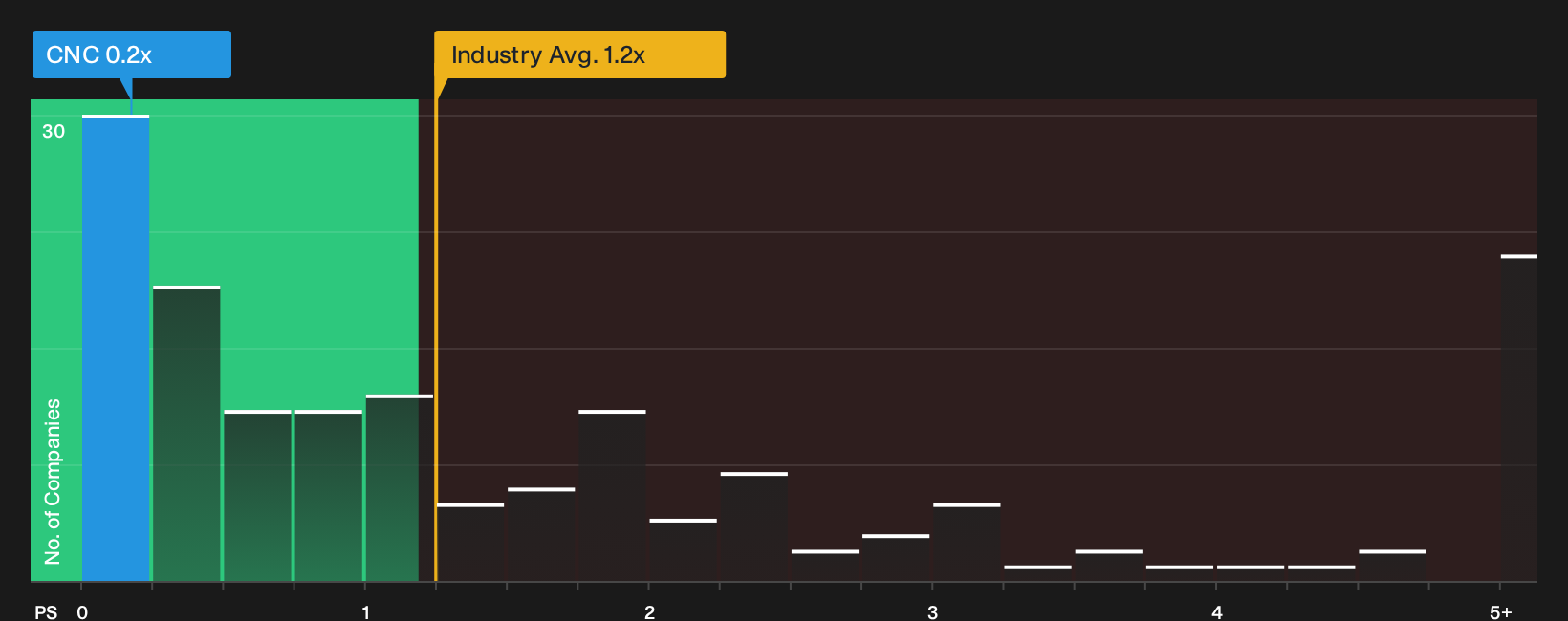Click the 30 y-axis label
The height and width of the screenshot is (621, 1568).
click(x=54, y=132)
